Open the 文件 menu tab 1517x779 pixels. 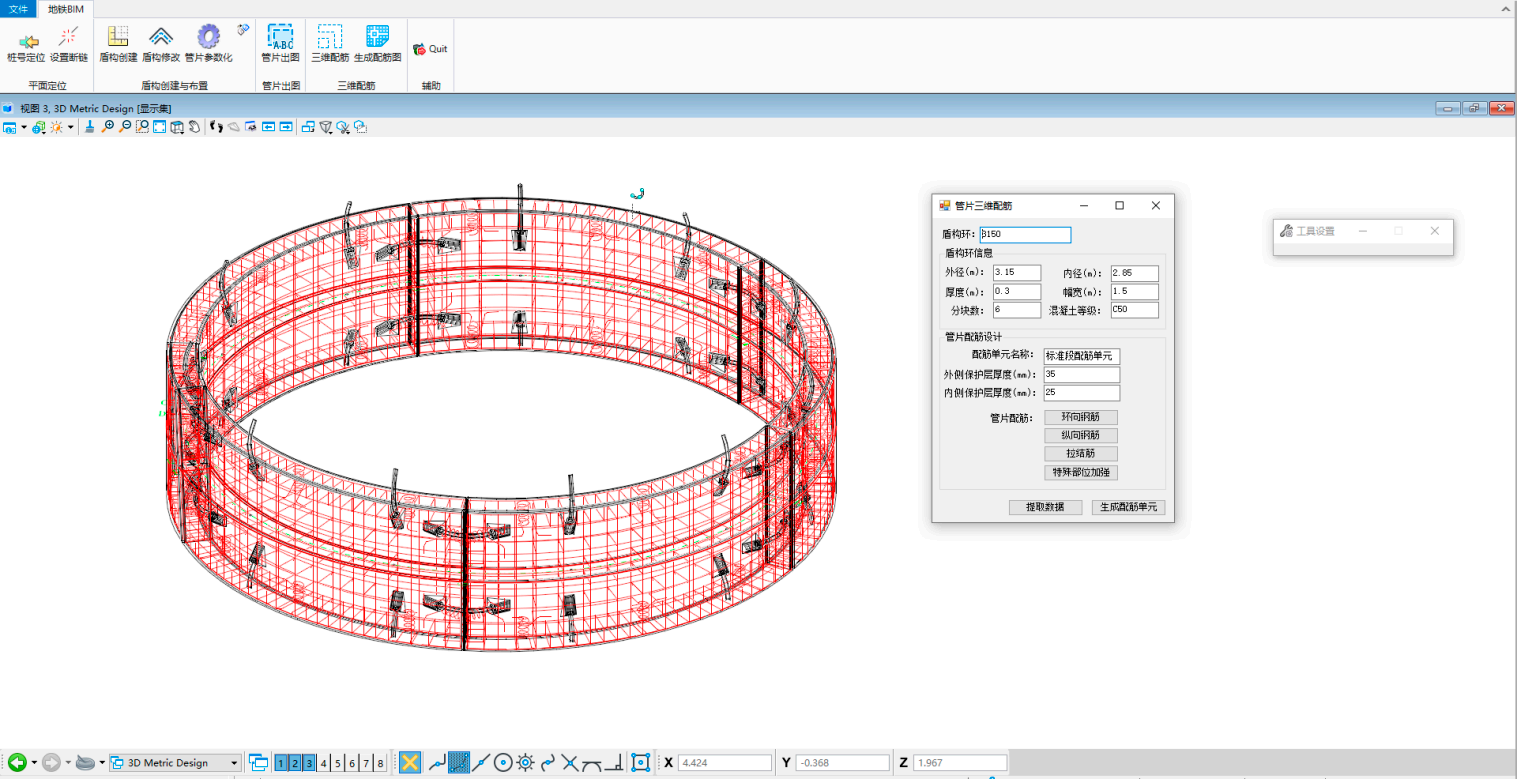(x=18, y=8)
